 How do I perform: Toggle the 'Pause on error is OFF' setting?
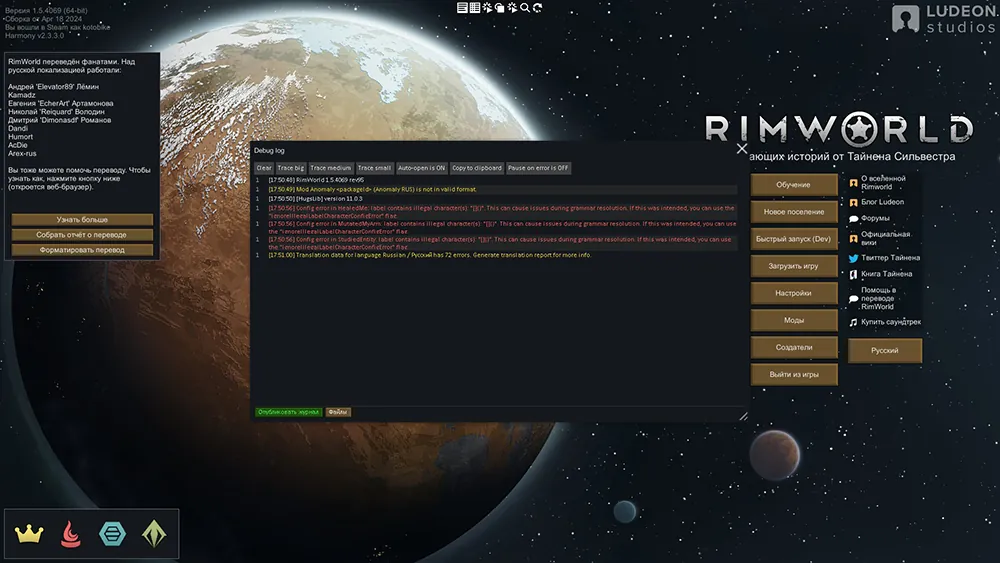click(x=538, y=168)
